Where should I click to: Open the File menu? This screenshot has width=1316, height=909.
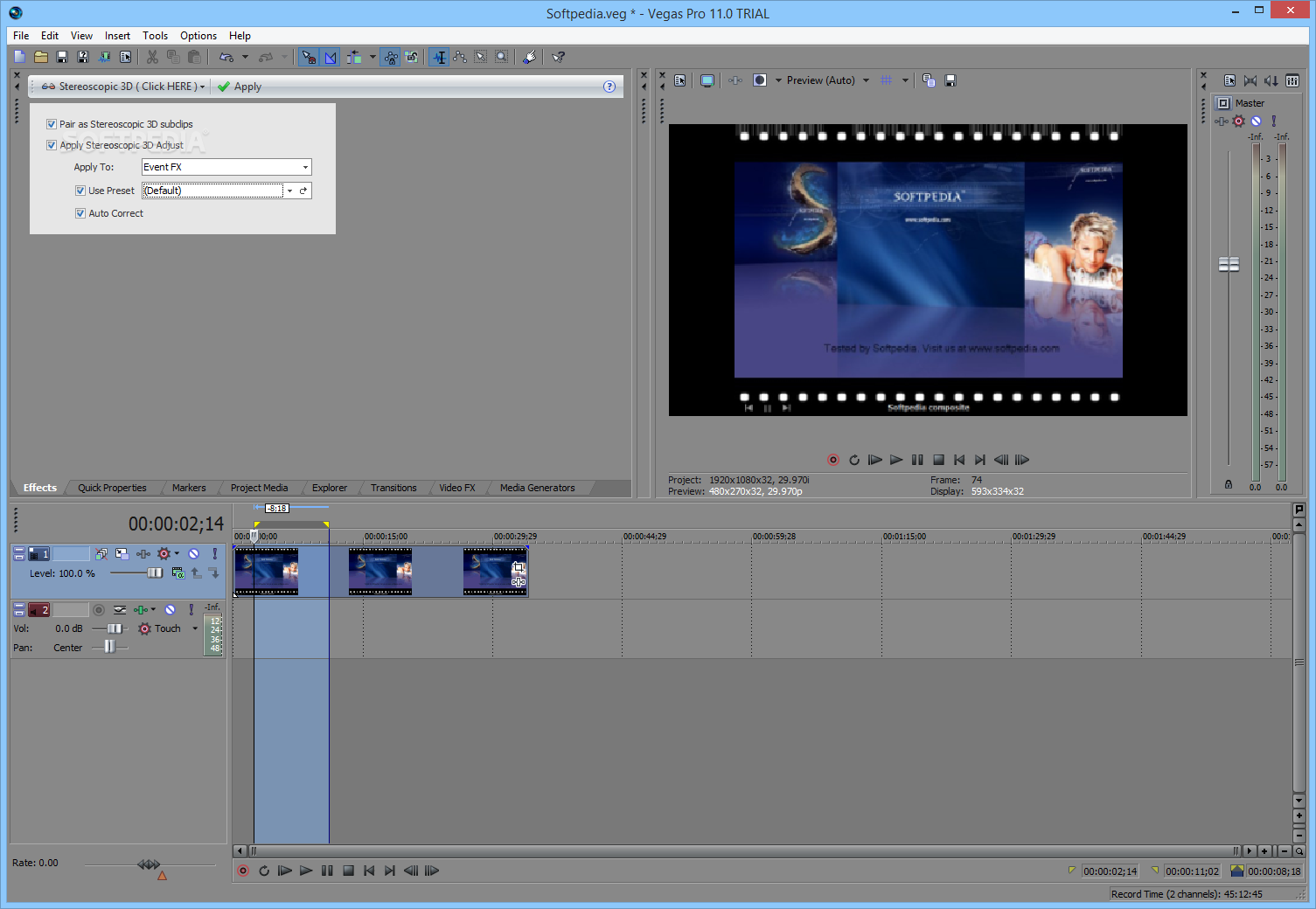tap(21, 36)
